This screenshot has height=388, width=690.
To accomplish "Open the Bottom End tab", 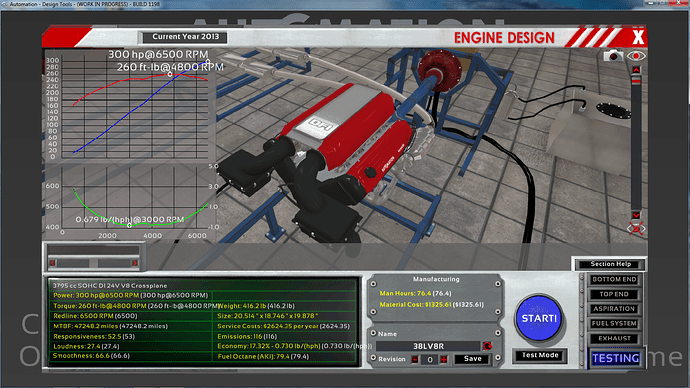I will click(x=614, y=279).
